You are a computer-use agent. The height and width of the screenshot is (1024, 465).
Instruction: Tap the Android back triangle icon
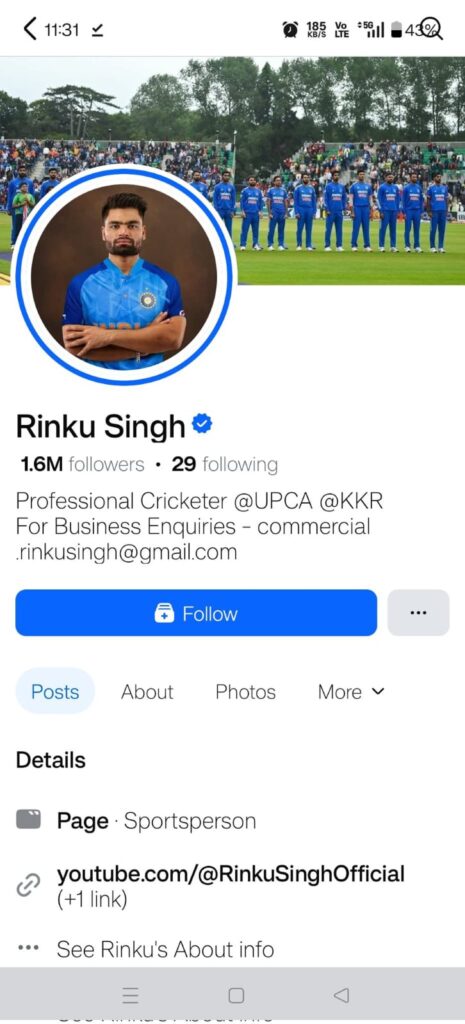click(341, 995)
